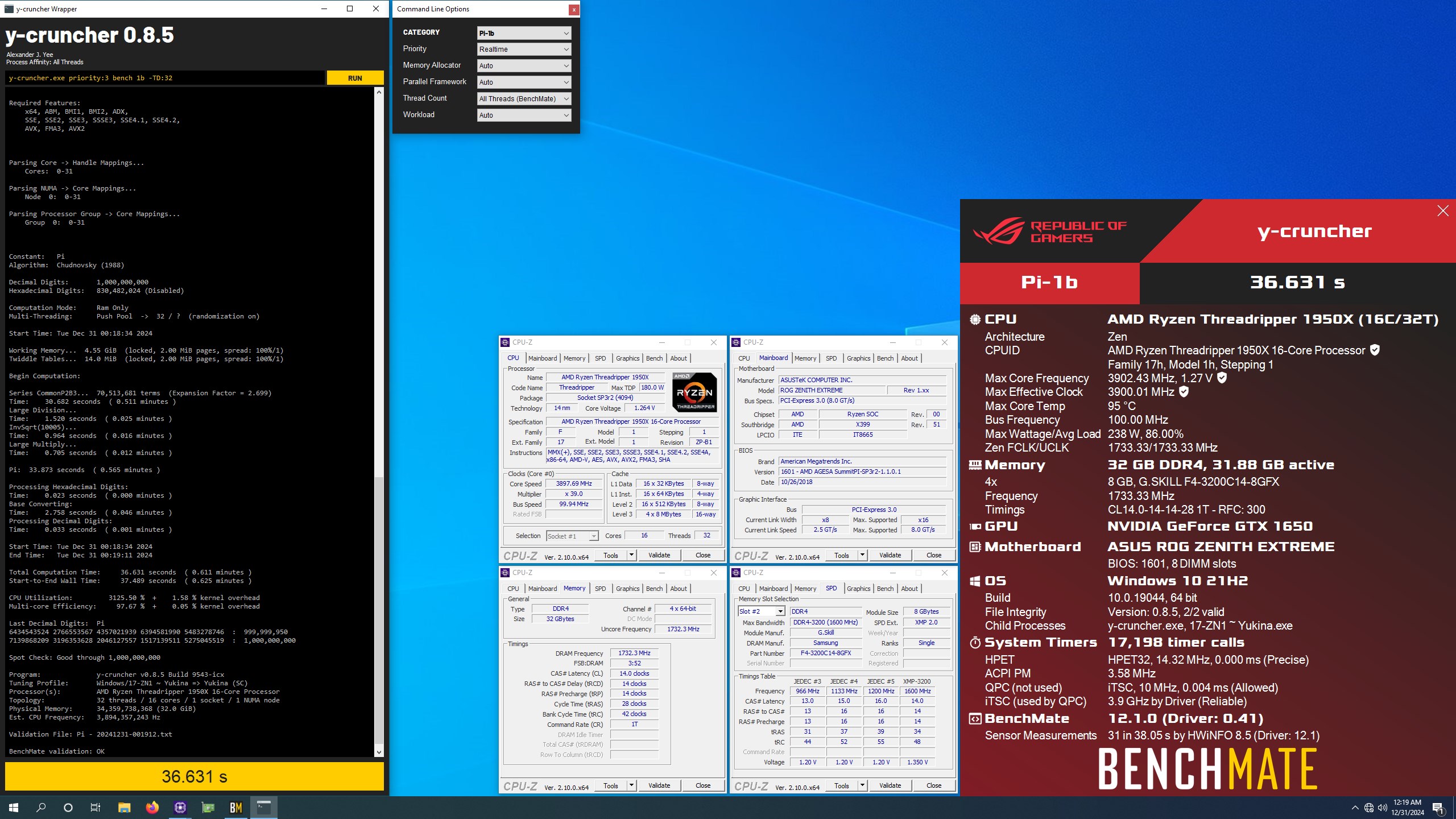The height and width of the screenshot is (819, 1456).
Task: Expand Tools arrow in CPU-Z SPD window
Action: click(862, 785)
